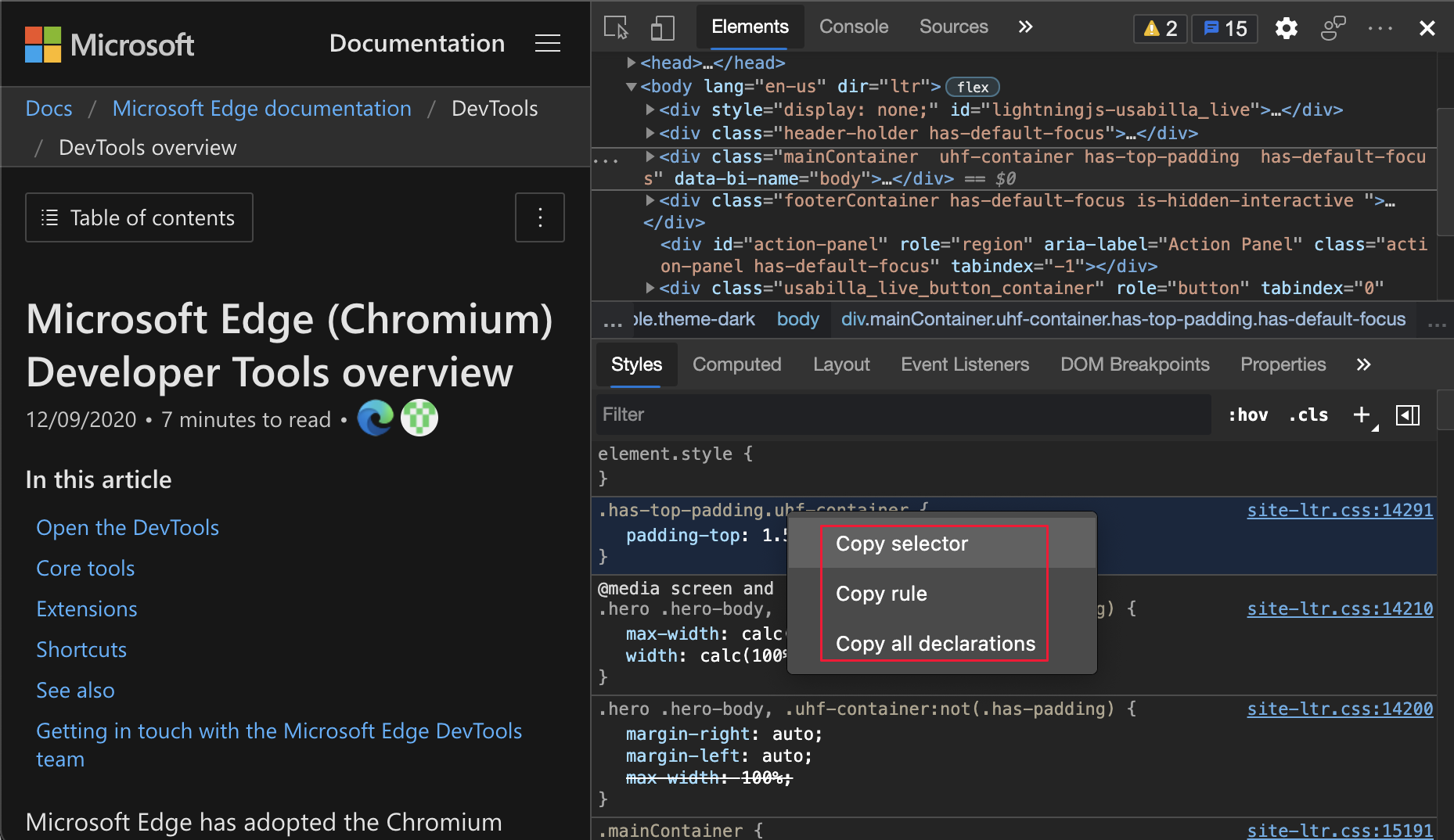Screen dimensions: 1454x840
Task: Toggle the sidebar pane layout icon
Action: coord(1408,415)
